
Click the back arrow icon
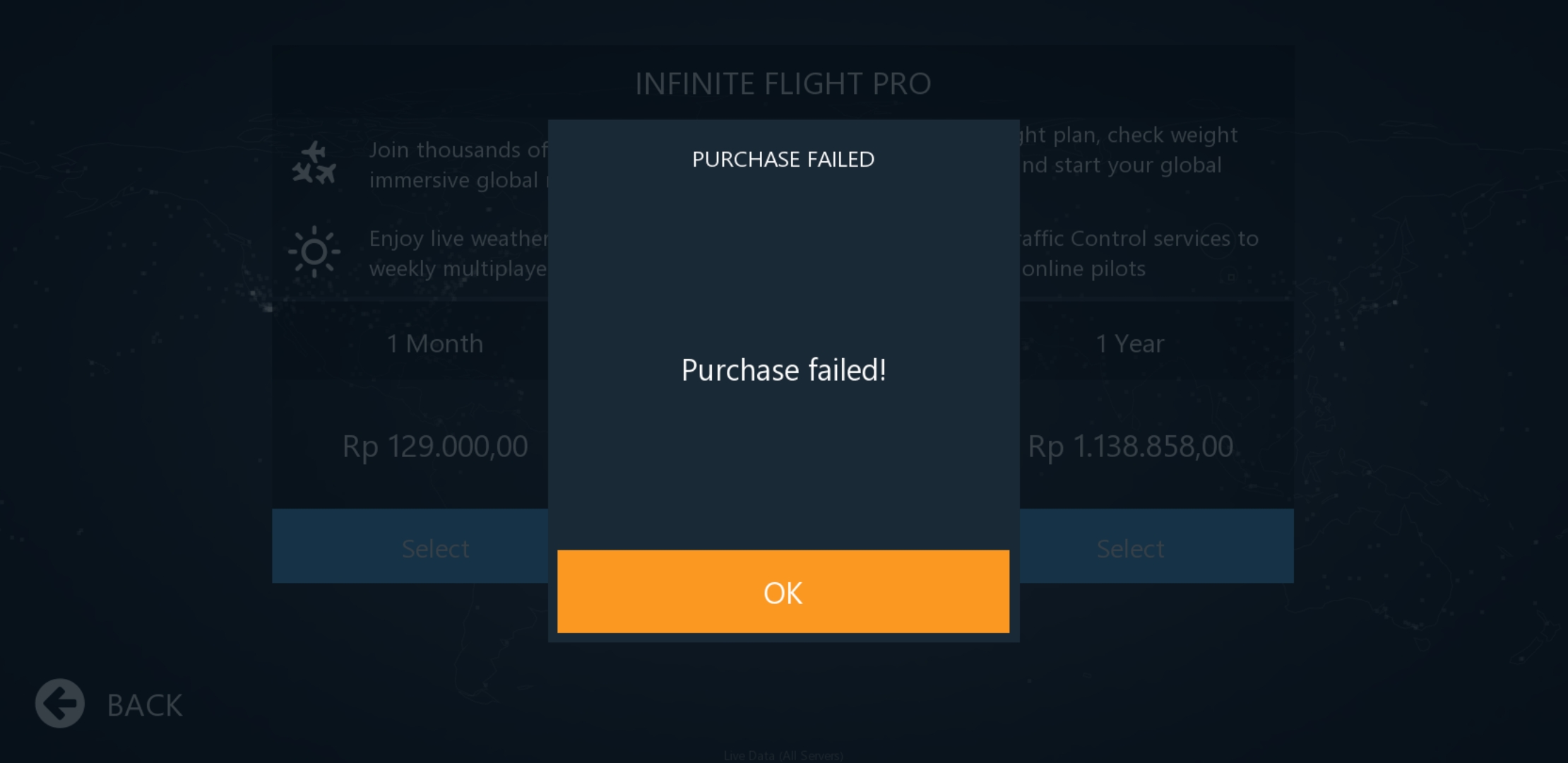pyautogui.click(x=60, y=704)
